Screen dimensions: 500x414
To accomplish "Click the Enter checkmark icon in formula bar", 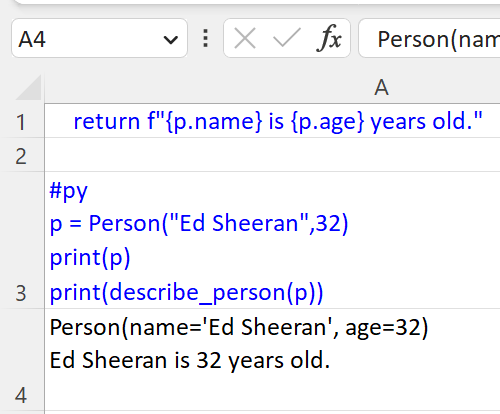I will pos(287,38).
